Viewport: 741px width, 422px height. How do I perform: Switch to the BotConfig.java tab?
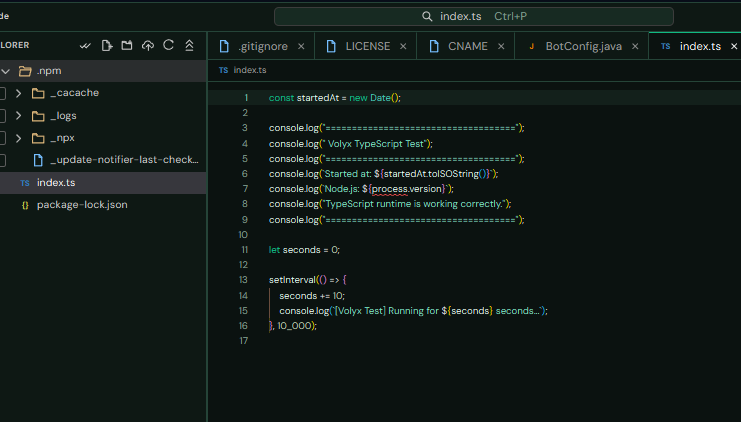click(x=584, y=46)
